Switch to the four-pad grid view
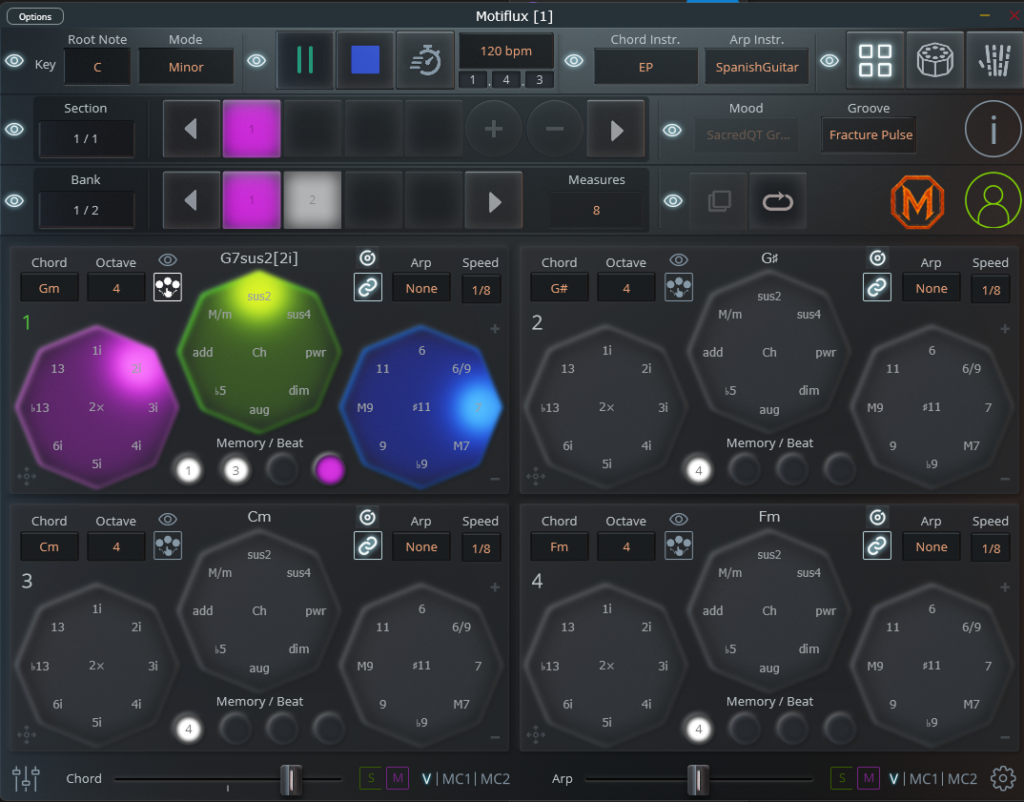The image size is (1024, 802). (875, 60)
